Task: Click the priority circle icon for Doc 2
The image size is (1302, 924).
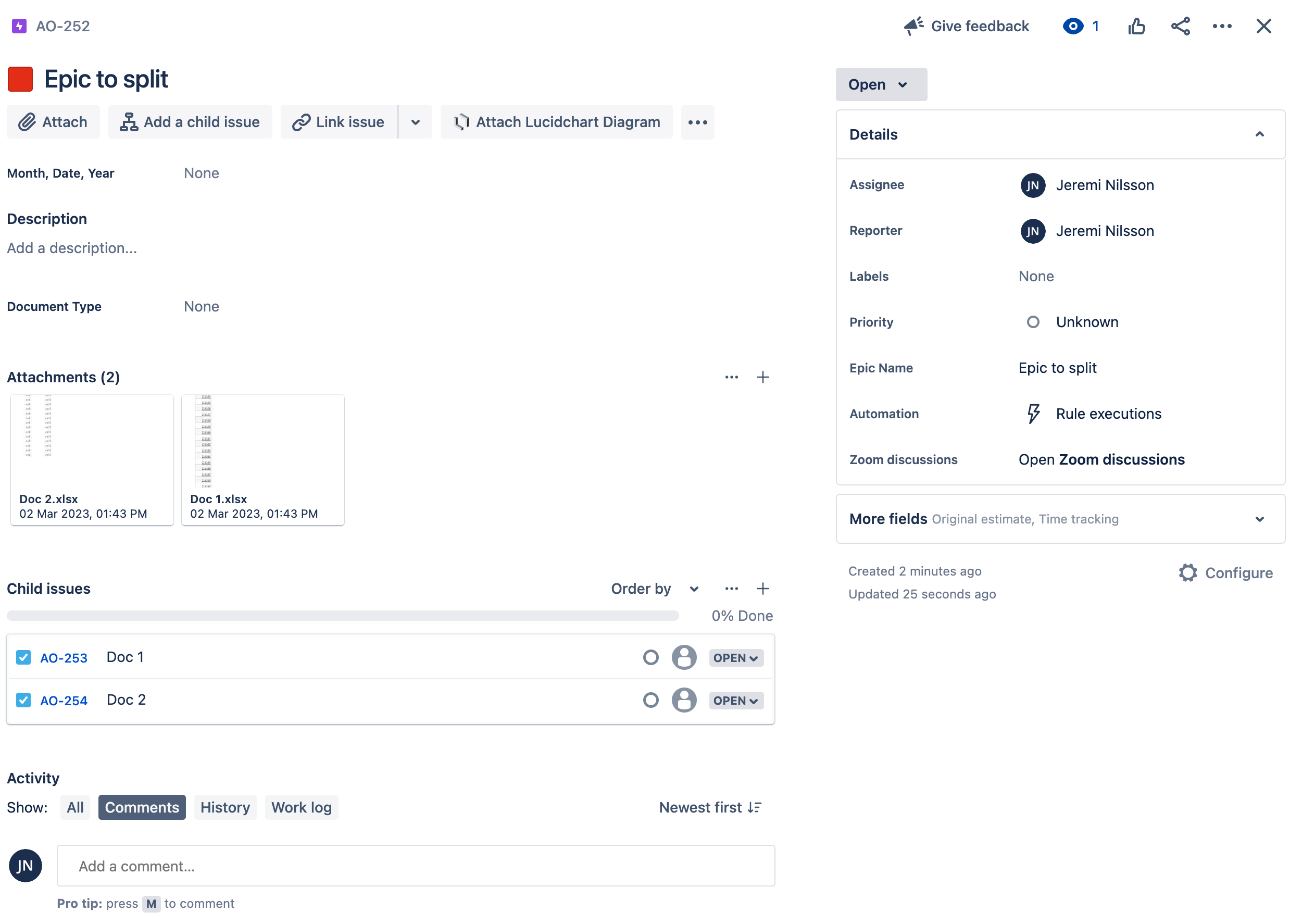Action: [x=650, y=700]
